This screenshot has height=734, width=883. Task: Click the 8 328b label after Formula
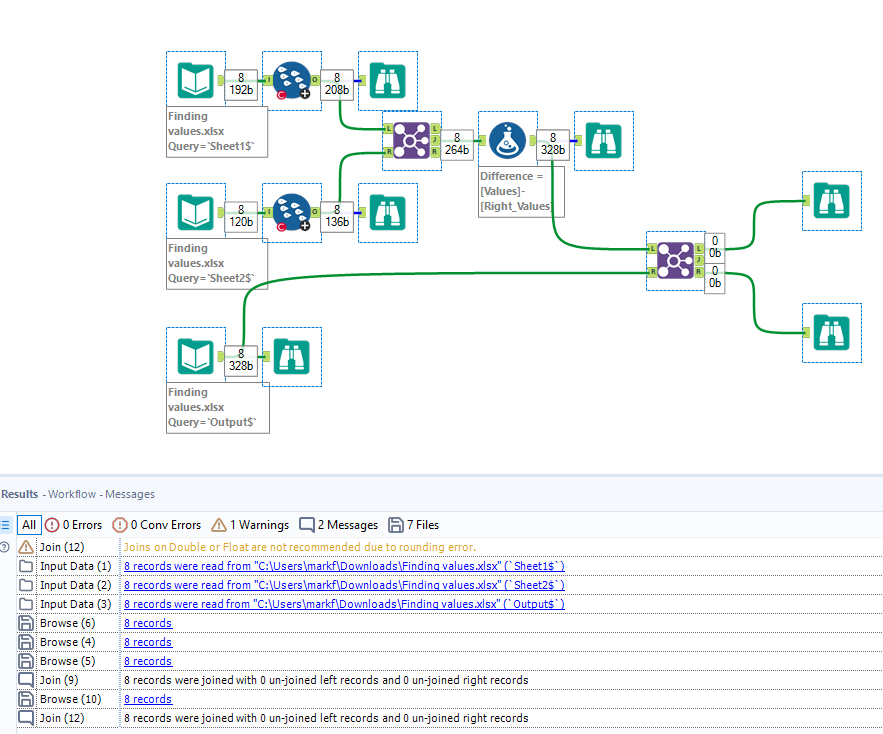553,144
